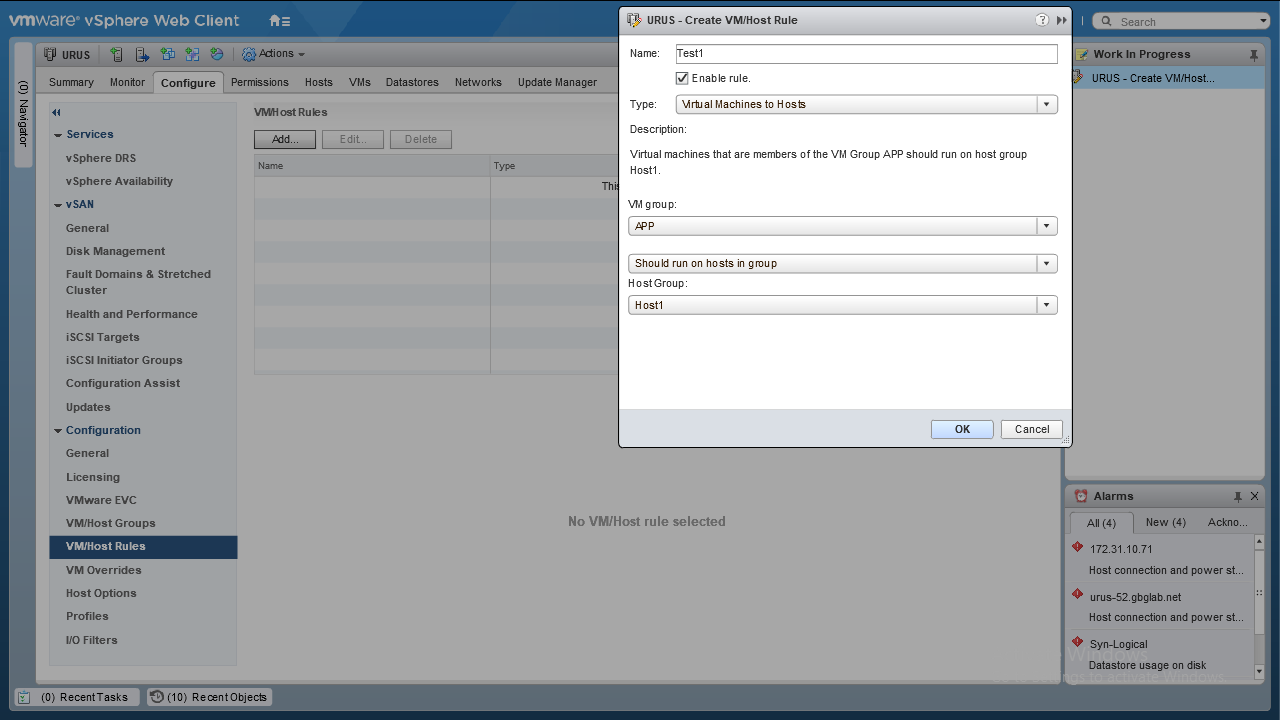Image resolution: width=1280 pixels, height=720 pixels.
Task: Select the Acknowledged alarms tab
Action: pos(1227,522)
